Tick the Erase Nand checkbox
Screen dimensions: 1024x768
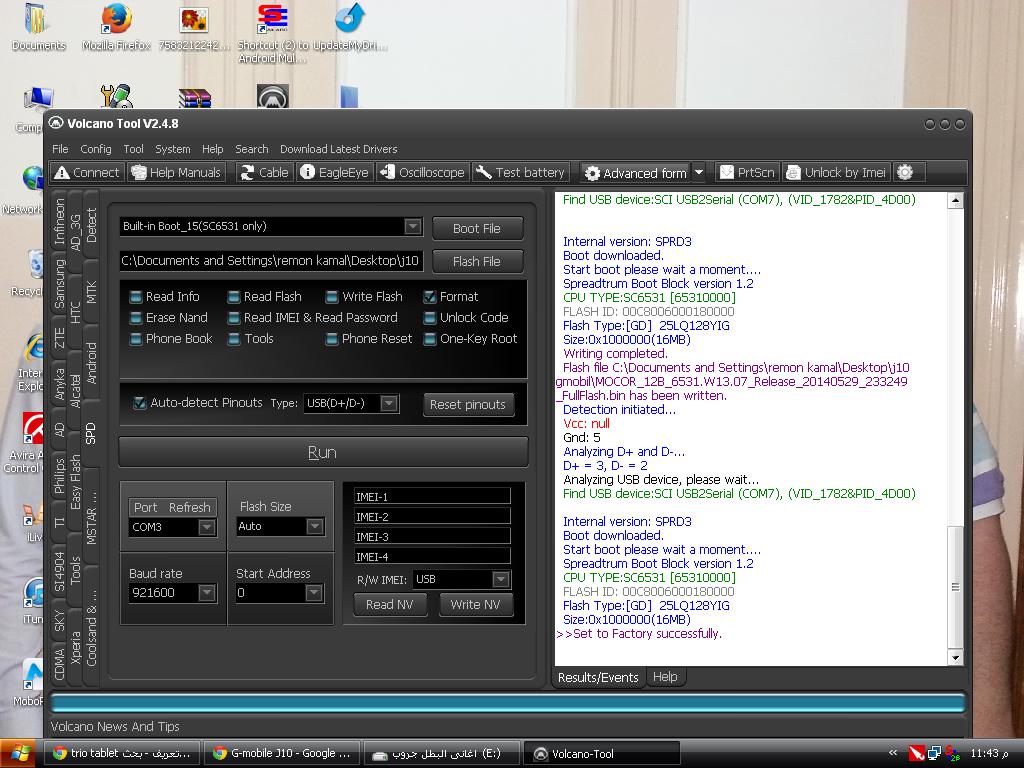point(136,317)
